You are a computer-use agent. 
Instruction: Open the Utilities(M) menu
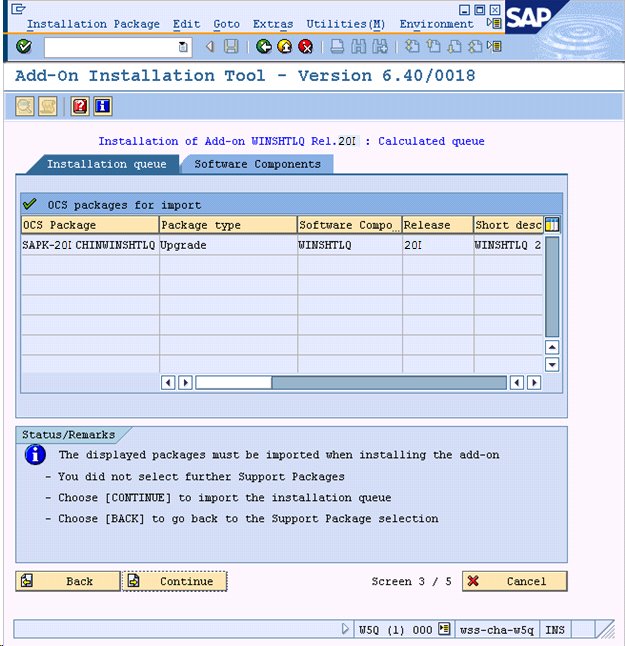click(x=346, y=24)
